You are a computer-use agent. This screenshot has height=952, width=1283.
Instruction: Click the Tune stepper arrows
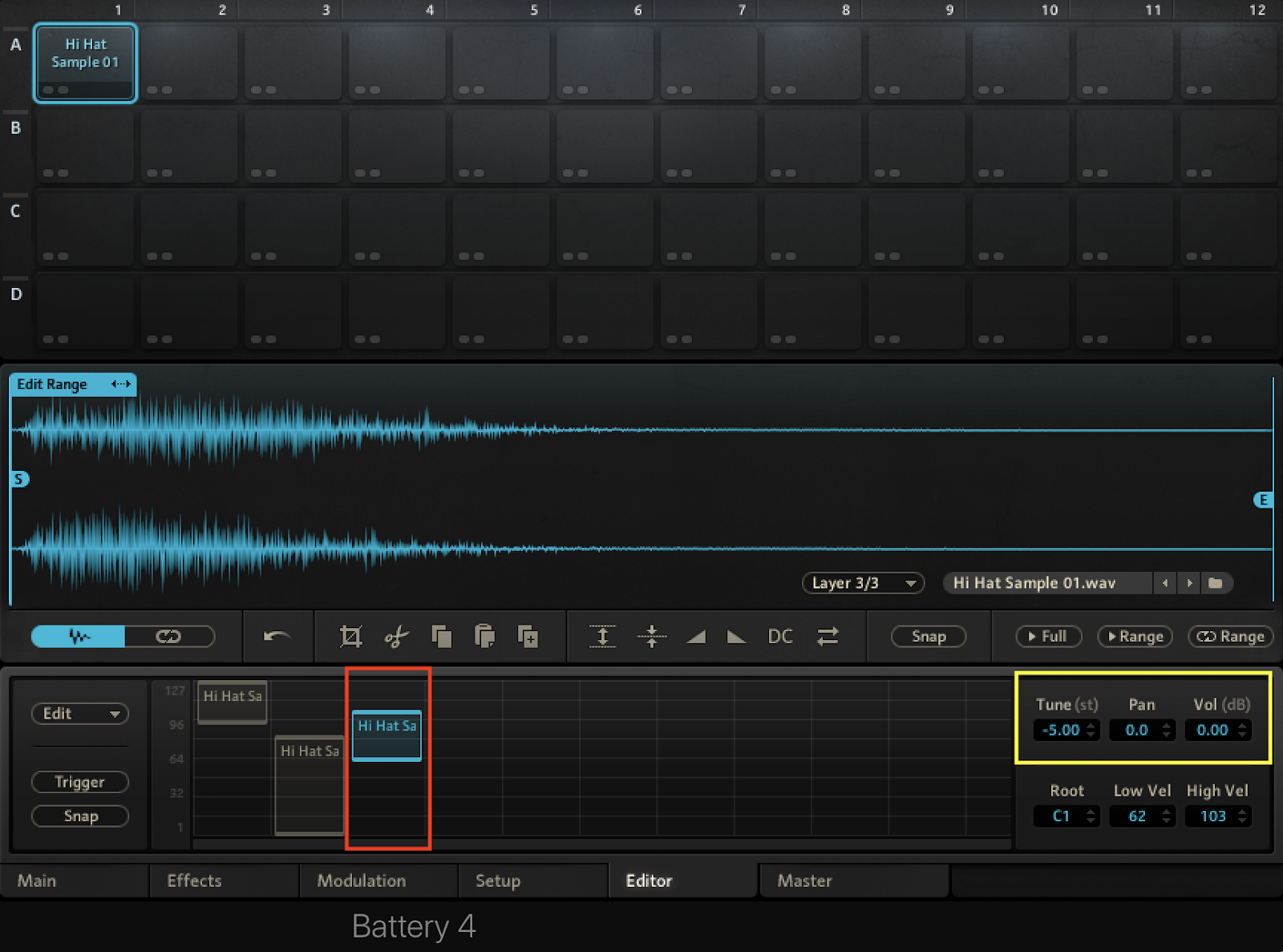point(1091,730)
